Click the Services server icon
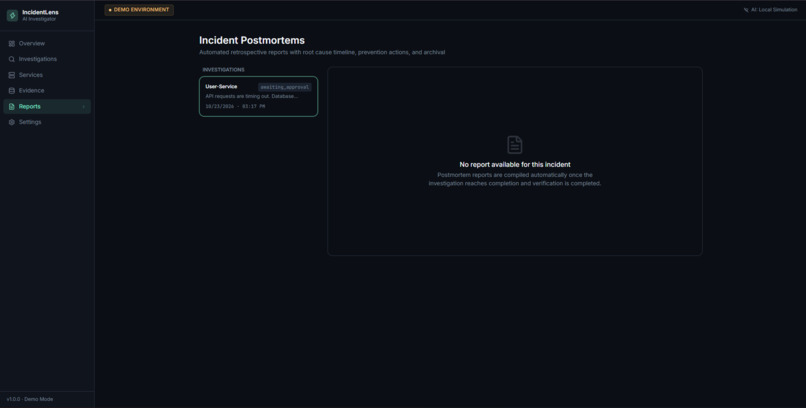Viewport: 806px width, 408px height. [12, 75]
